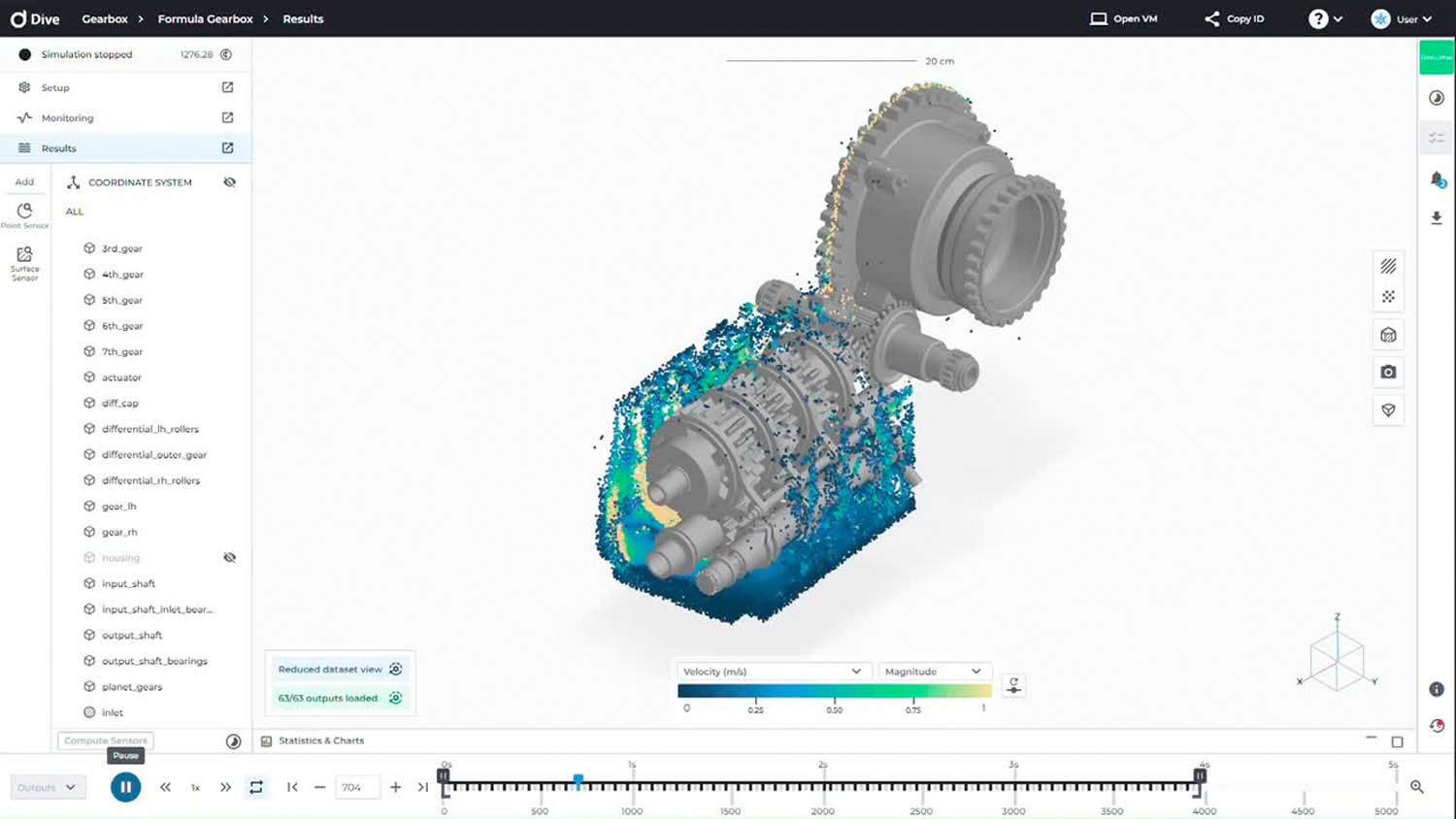Viewport: 1456px width, 819px height.
Task: Click the frame number input field
Action: pyautogui.click(x=356, y=787)
